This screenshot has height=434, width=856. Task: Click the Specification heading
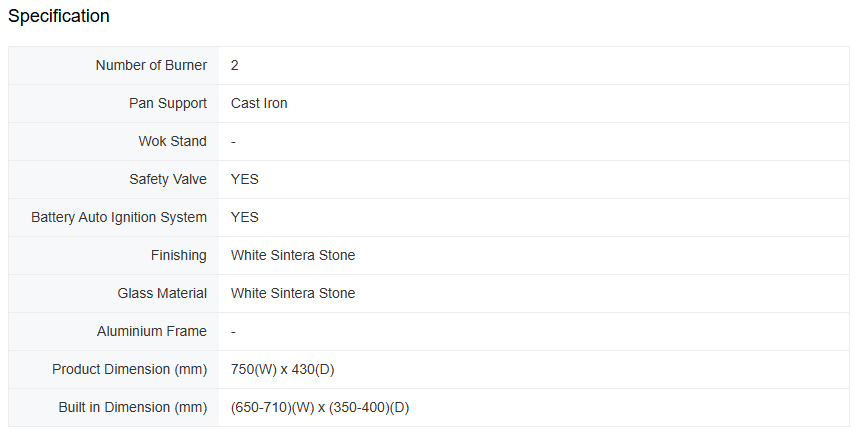click(x=59, y=17)
